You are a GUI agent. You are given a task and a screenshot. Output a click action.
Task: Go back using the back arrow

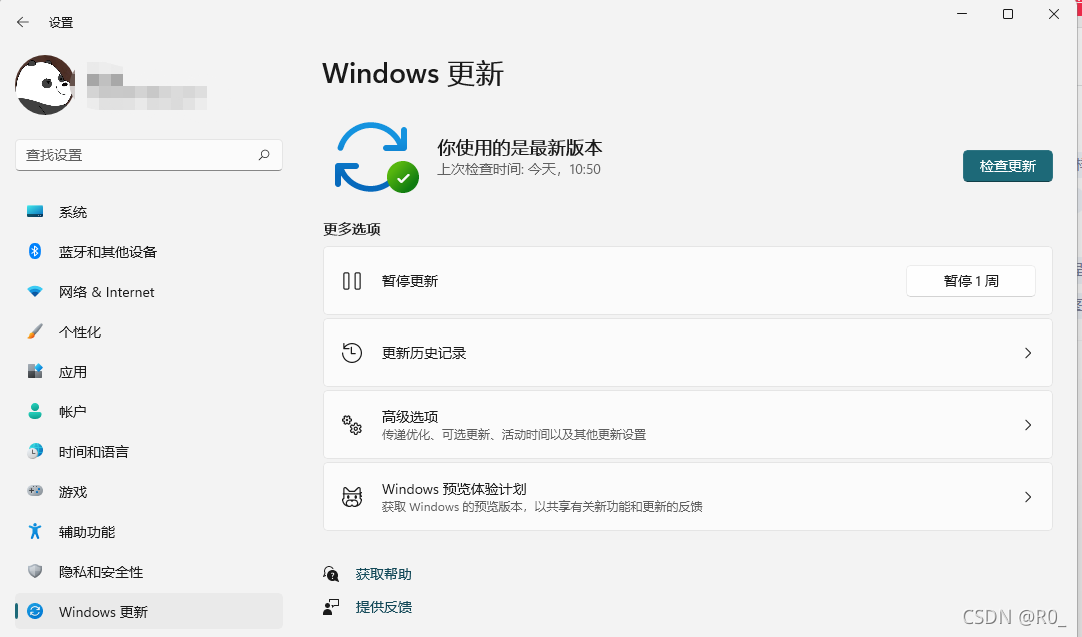point(23,22)
